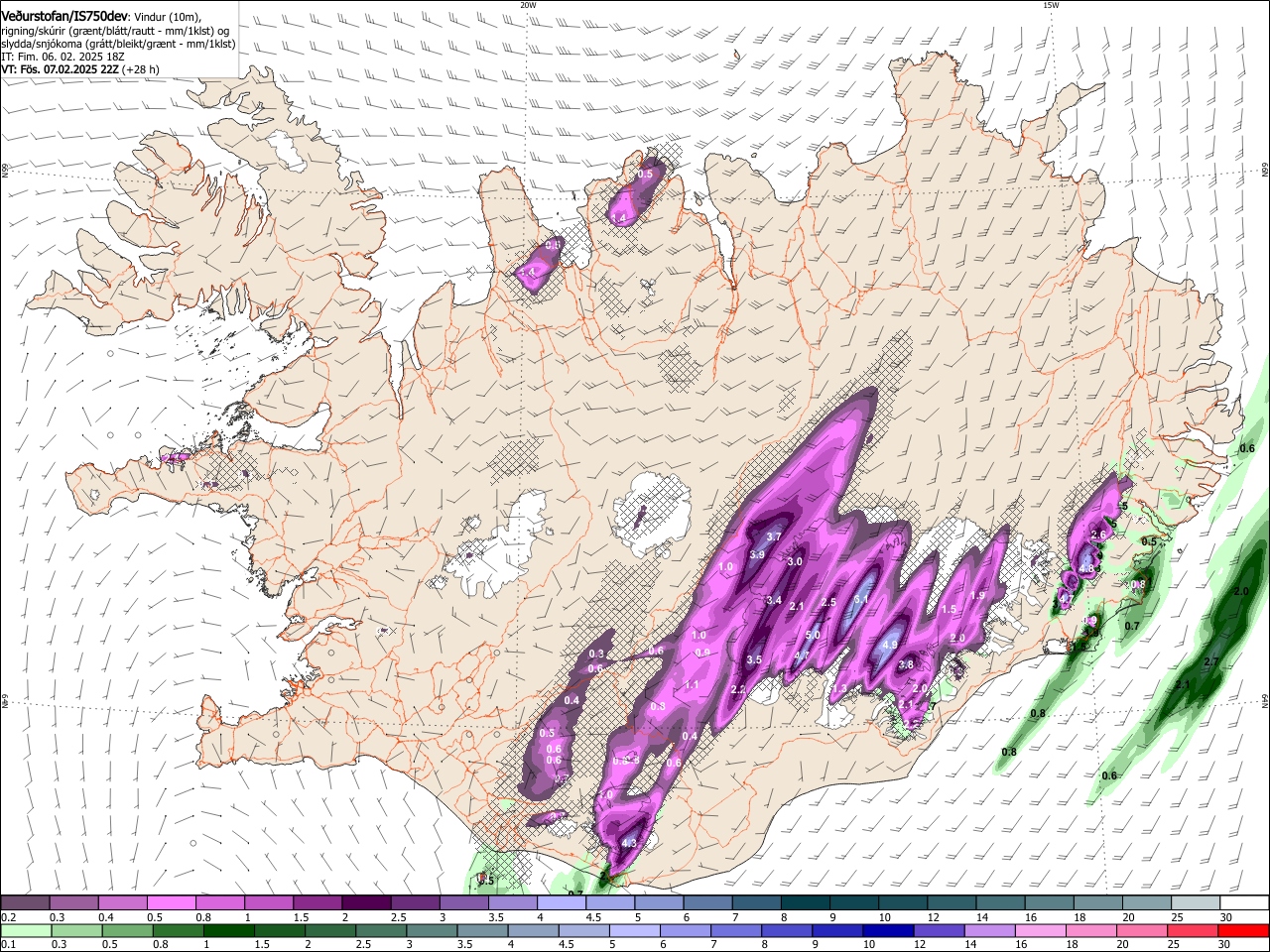Select the pale green 0.1–0.3 swatch, lower legend row
The height and width of the screenshot is (952, 1270).
click(x=27, y=930)
